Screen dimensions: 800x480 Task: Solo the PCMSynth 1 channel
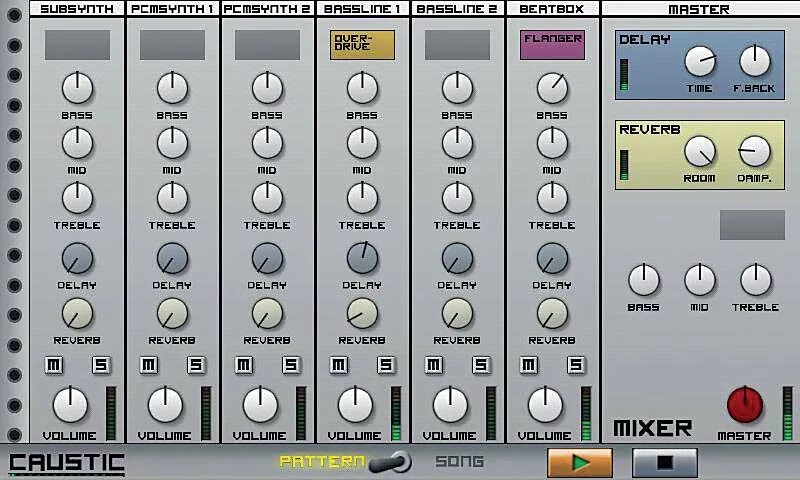[x=196, y=365]
